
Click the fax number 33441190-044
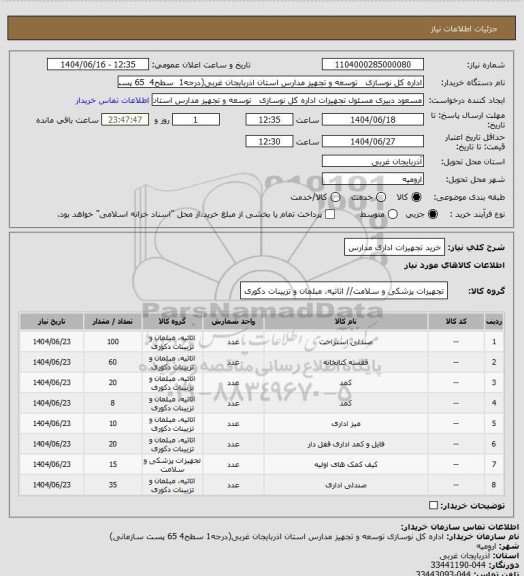click(x=458, y=564)
